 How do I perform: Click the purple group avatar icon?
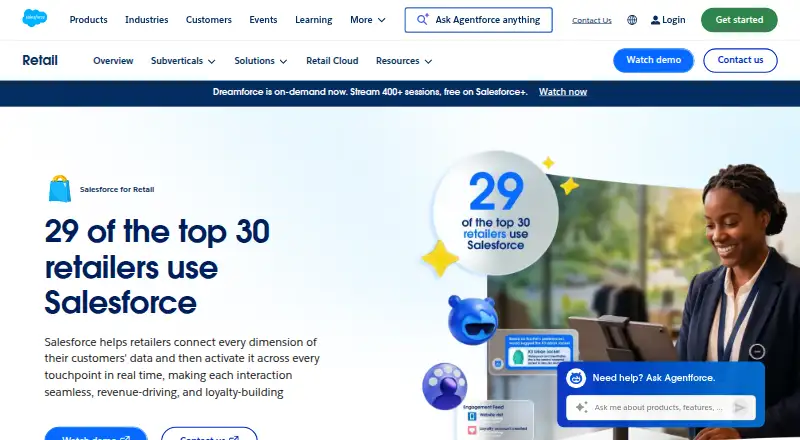tap(444, 386)
